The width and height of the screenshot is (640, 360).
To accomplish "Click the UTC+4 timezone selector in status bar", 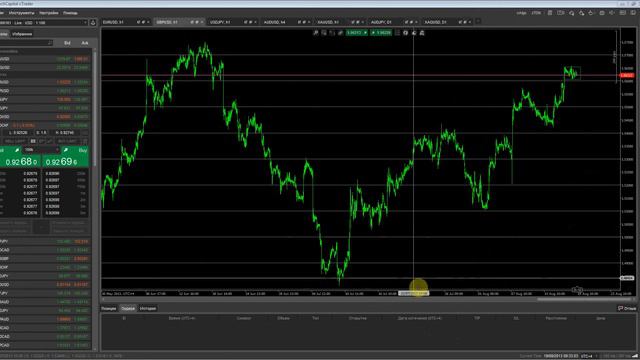I will tap(587, 356).
